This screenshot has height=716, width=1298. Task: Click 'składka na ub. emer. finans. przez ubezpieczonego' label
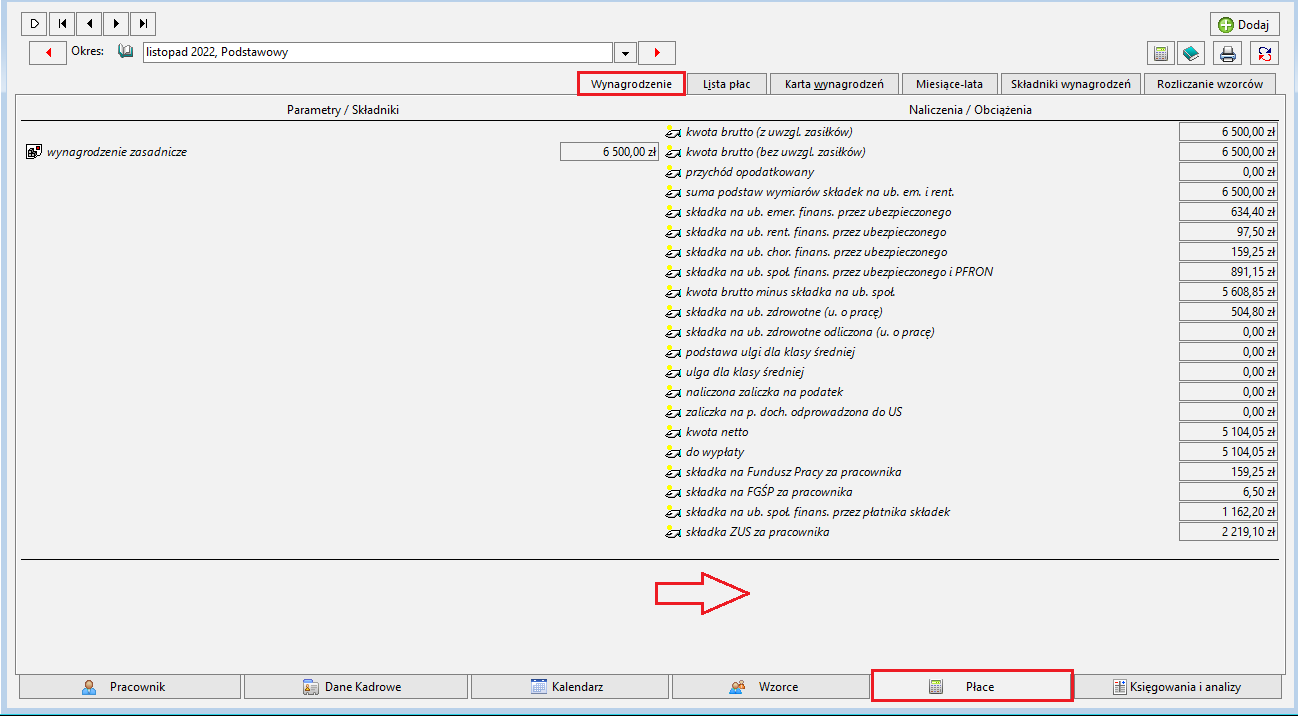(x=818, y=212)
